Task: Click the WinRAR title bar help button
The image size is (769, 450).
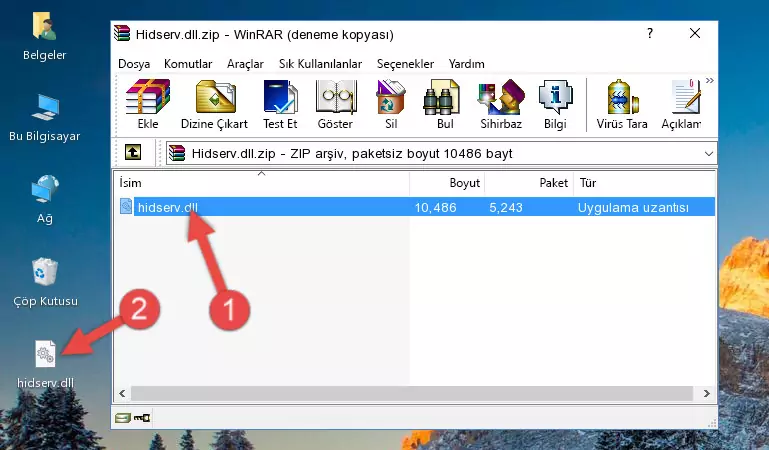Action: click(650, 33)
